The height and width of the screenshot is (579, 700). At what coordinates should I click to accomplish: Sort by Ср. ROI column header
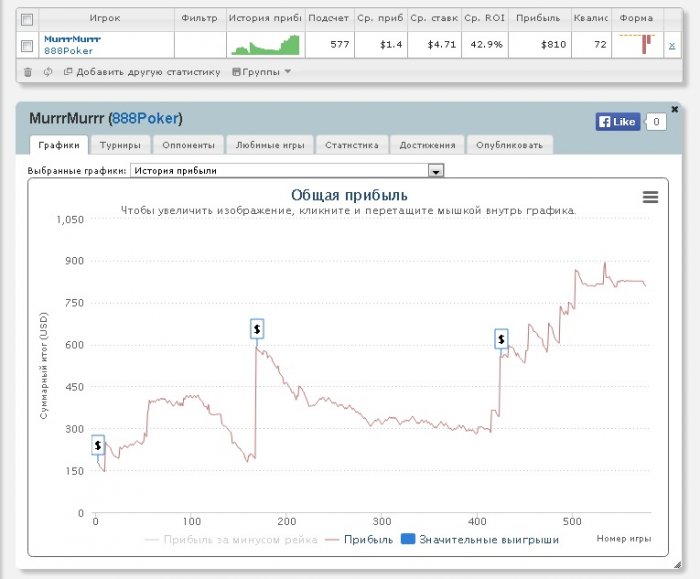pos(485,18)
